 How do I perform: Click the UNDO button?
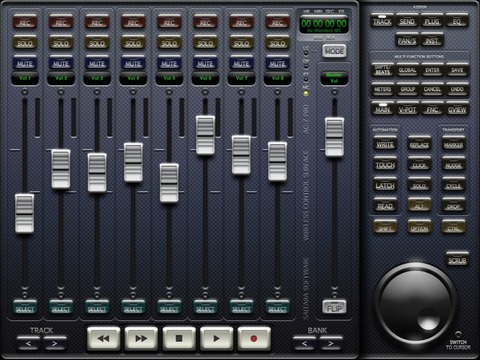click(457, 89)
